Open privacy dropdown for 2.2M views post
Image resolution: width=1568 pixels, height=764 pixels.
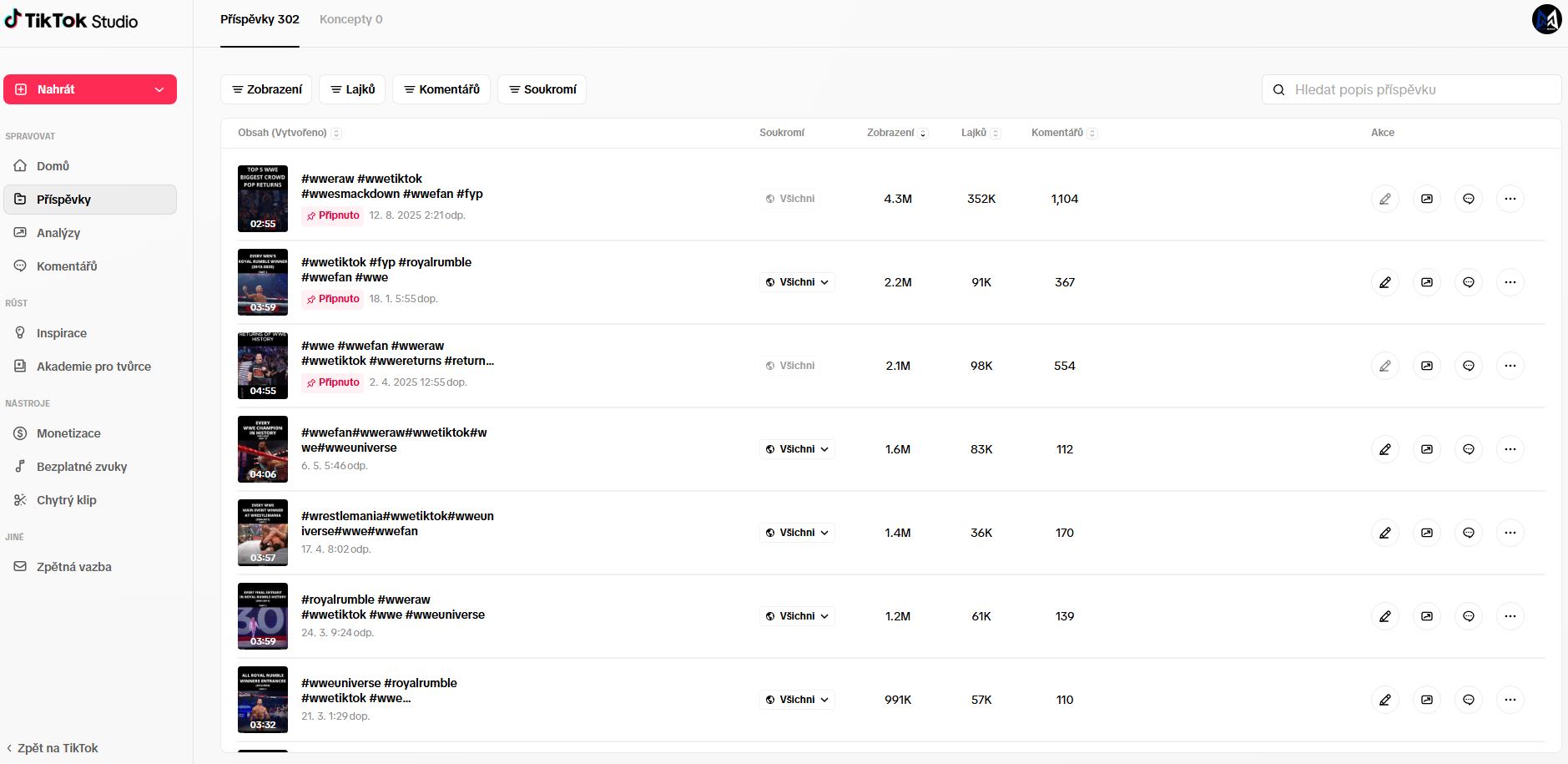(x=797, y=282)
